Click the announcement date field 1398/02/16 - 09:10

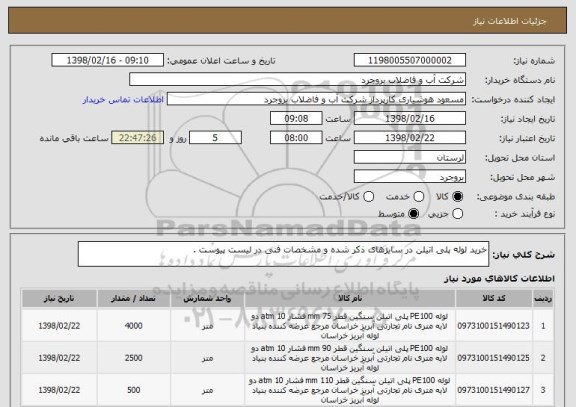[108, 60]
